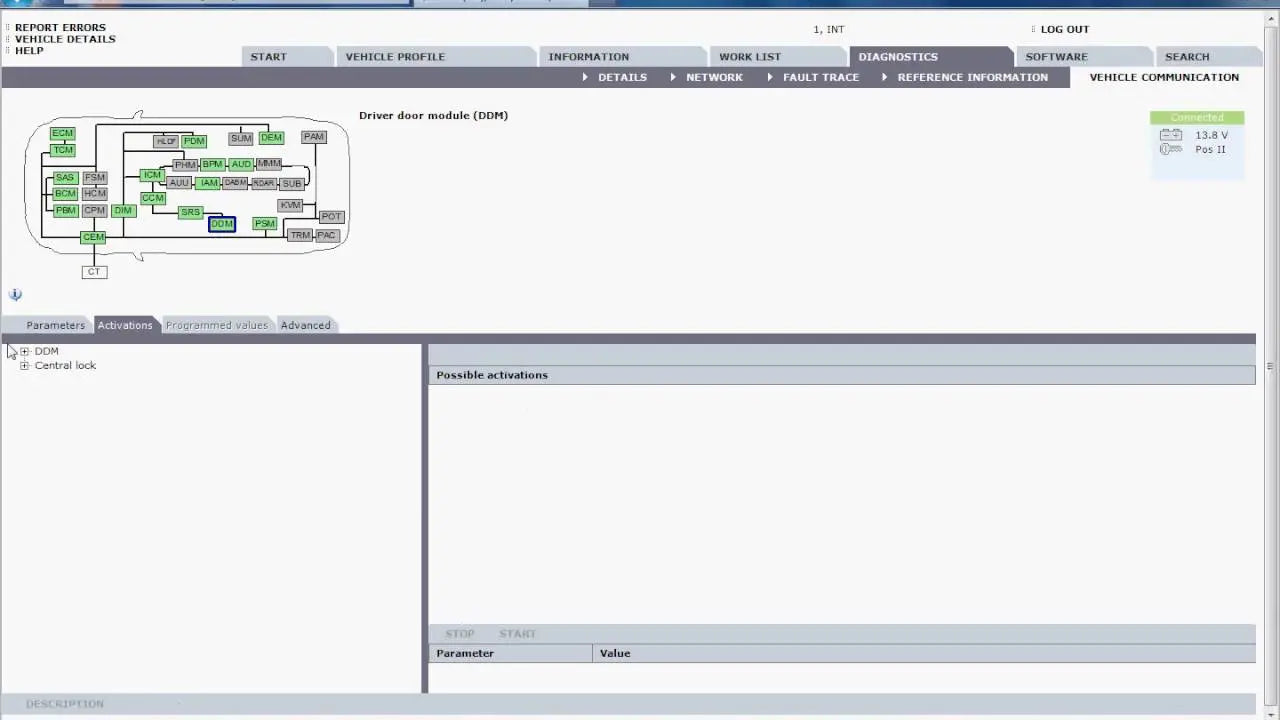Click the START activation button
This screenshot has height=720, width=1280.
coord(517,633)
